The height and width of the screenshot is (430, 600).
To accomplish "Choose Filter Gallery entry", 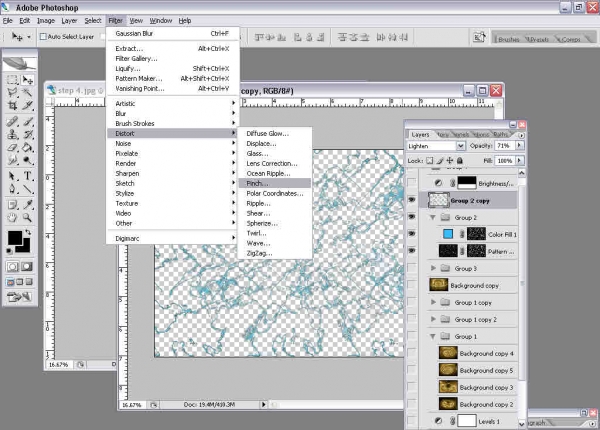I will (x=173, y=59).
